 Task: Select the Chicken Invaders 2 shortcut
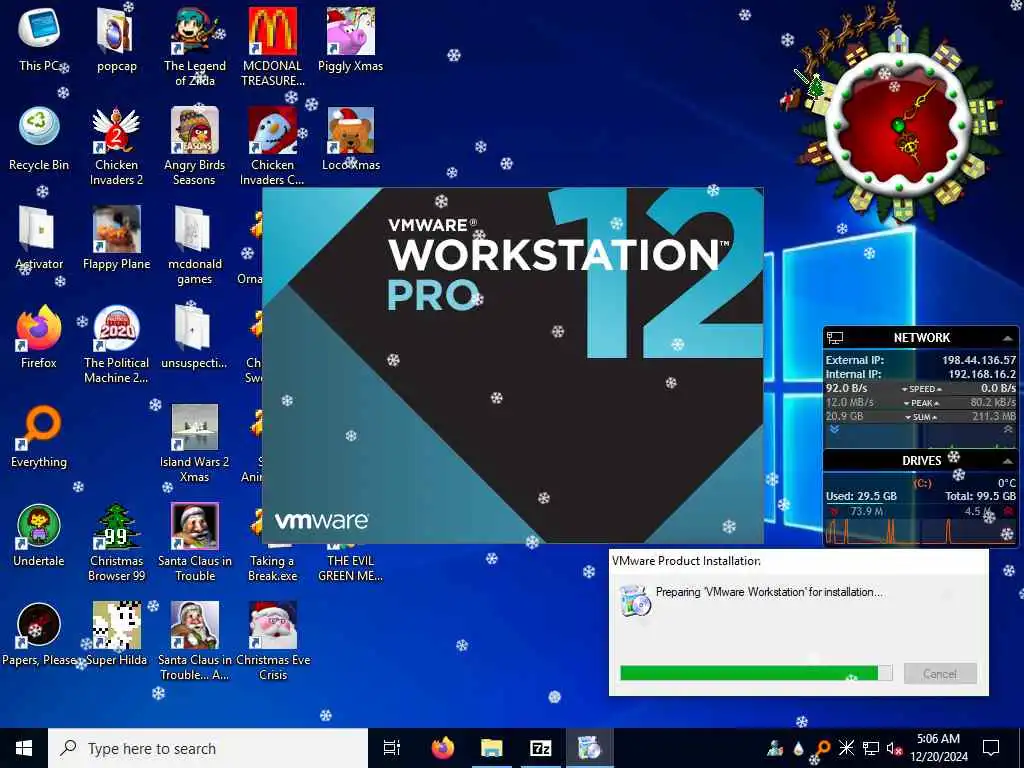(x=116, y=146)
